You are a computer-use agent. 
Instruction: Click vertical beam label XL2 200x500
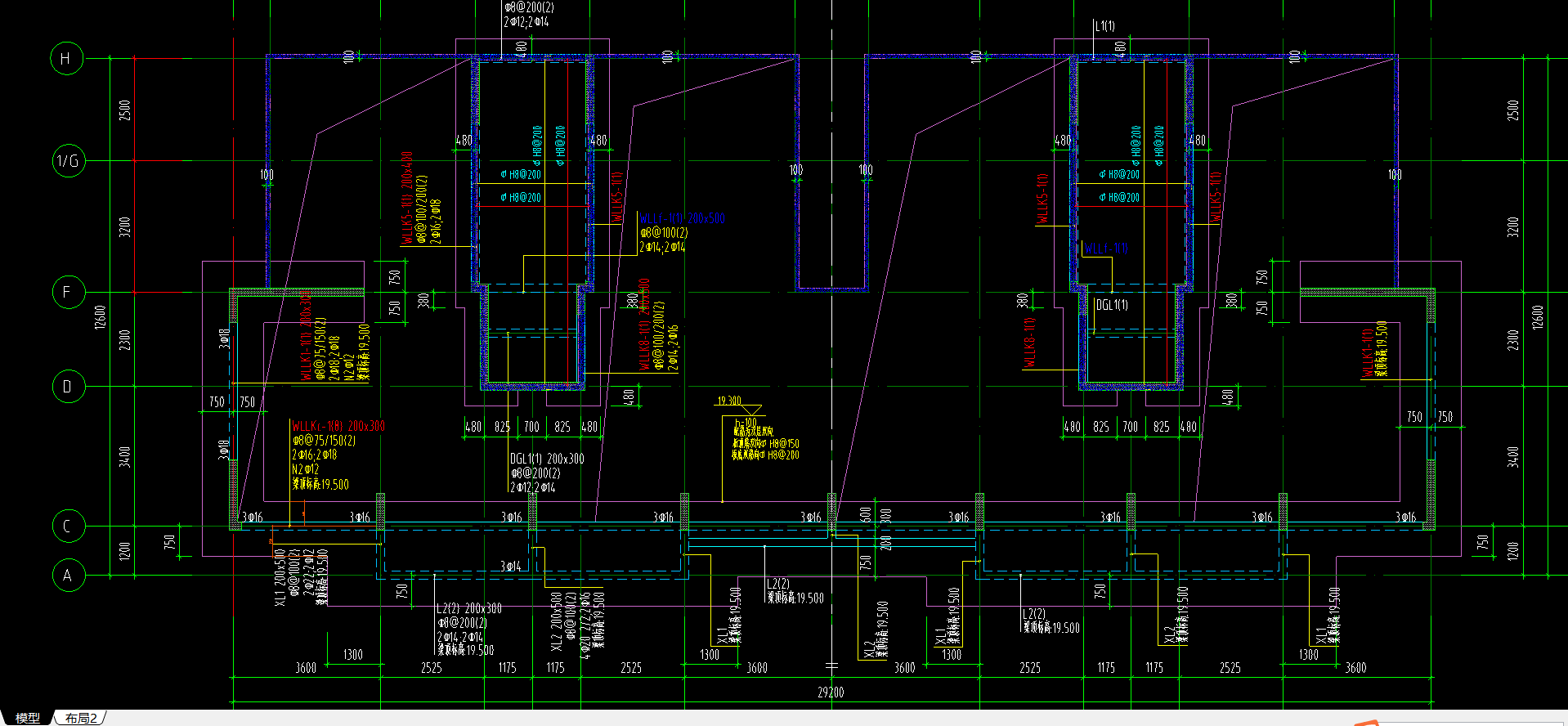557,621
